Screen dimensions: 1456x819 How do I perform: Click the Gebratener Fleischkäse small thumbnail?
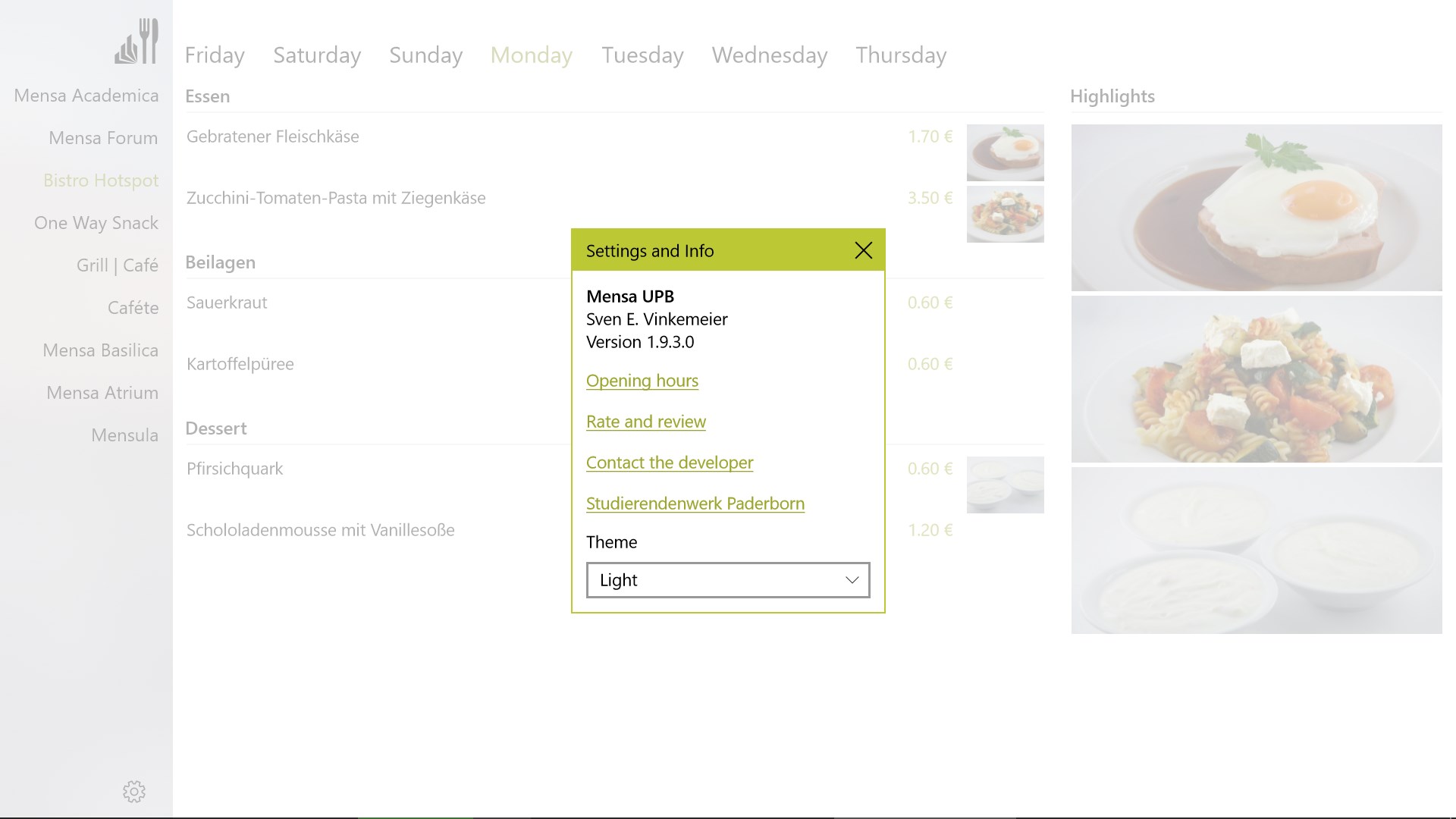[x=1005, y=152]
